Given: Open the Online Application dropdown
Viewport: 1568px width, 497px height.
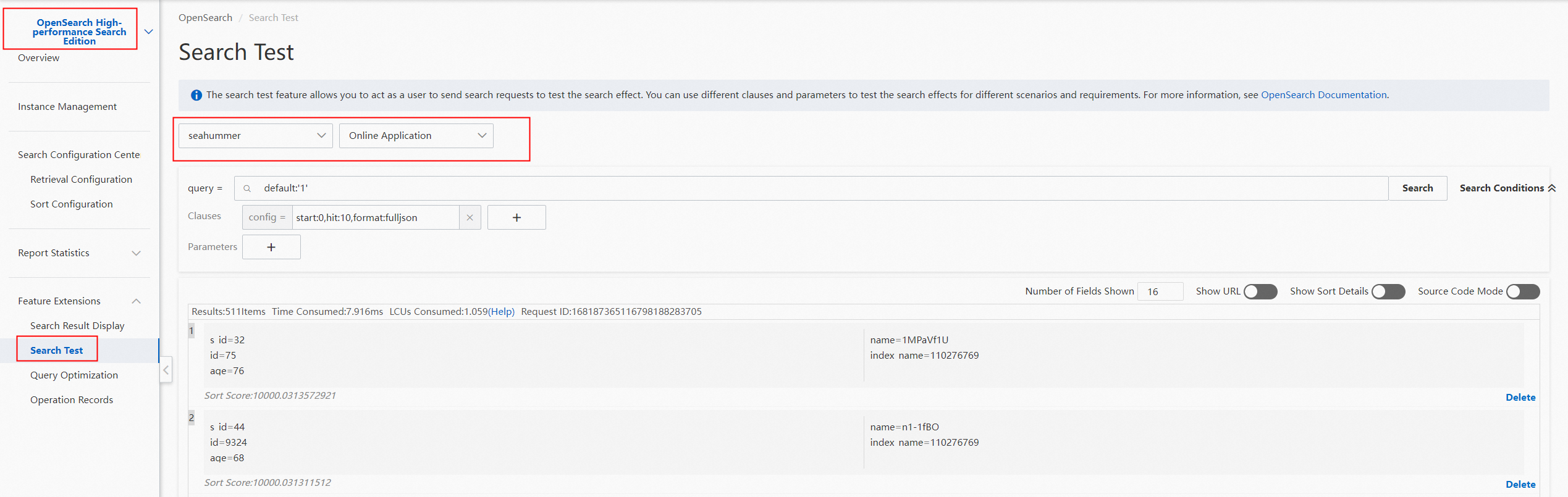Looking at the screenshot, I should [x=416, y=136].
